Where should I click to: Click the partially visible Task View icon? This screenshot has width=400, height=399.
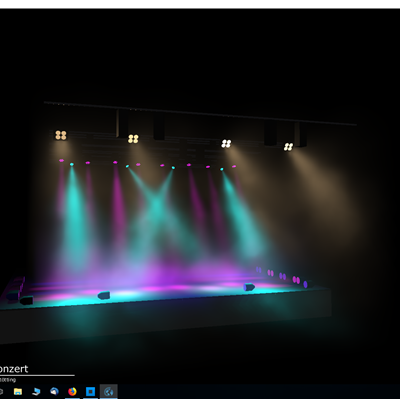pyautogui.click(x=1, y=391)
